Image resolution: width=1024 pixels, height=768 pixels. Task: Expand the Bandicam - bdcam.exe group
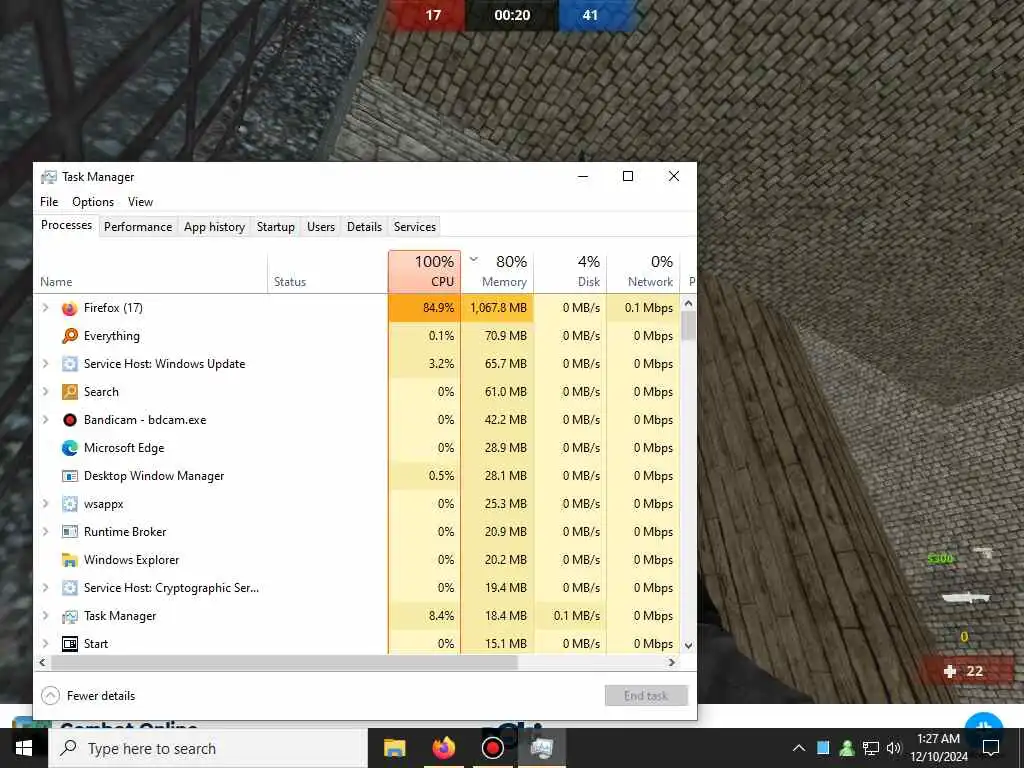coord(45,420)
